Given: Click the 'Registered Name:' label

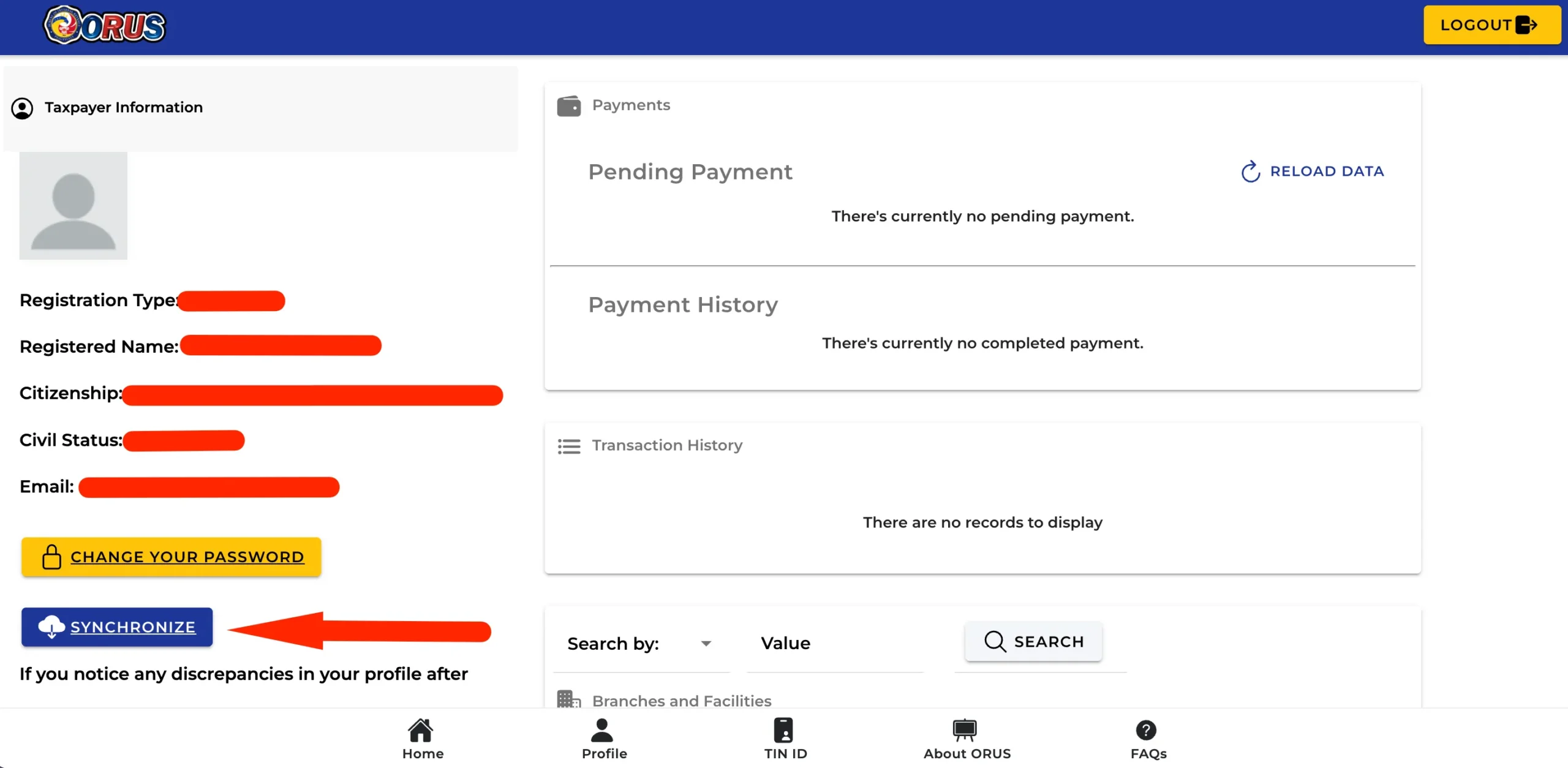Looking at the screenshot, I should (x=99, y=347).
